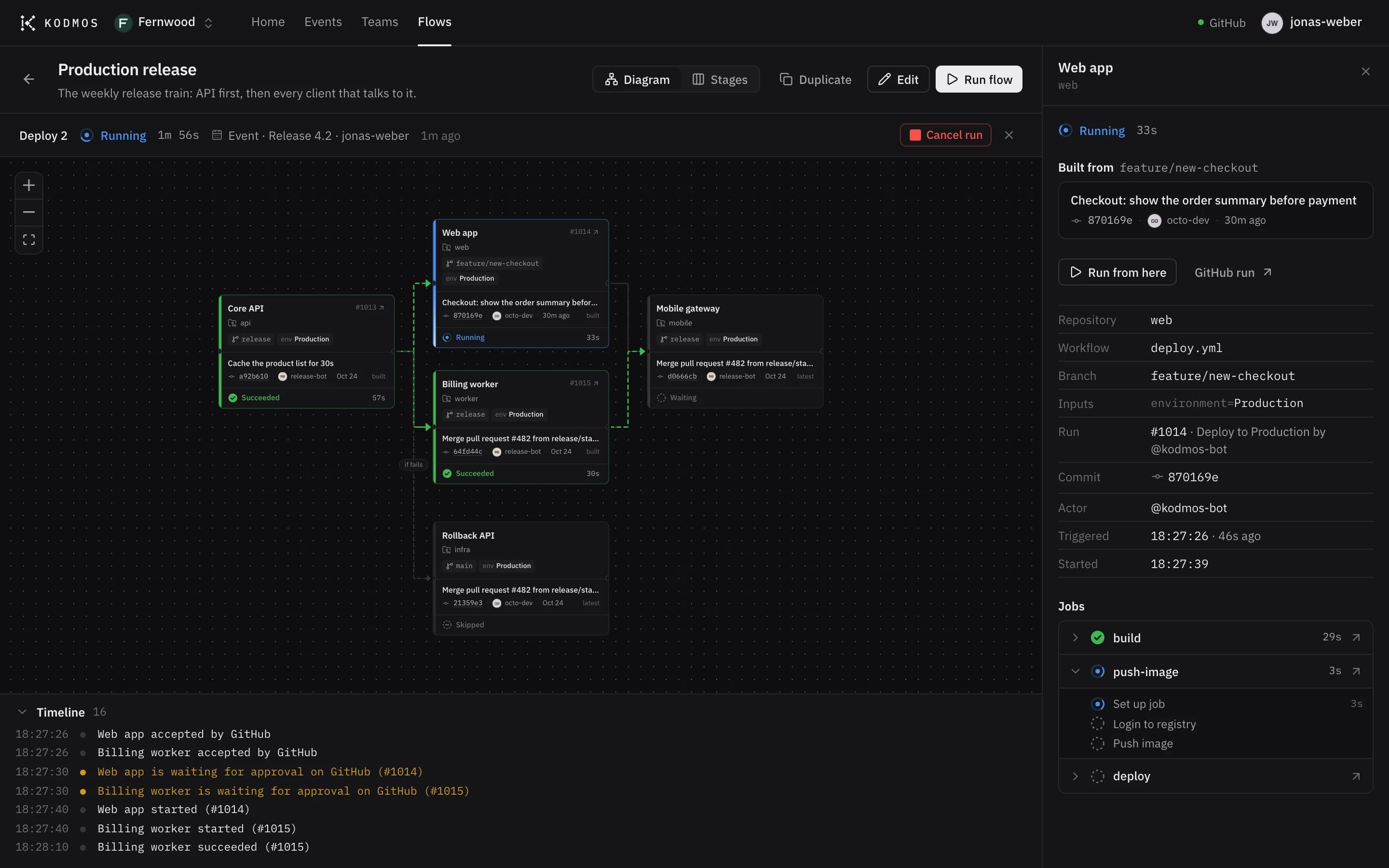This screenshot has width=1389, height=868.
Task: Select the Mobile gateway node
Action: [x=735, y=352]
